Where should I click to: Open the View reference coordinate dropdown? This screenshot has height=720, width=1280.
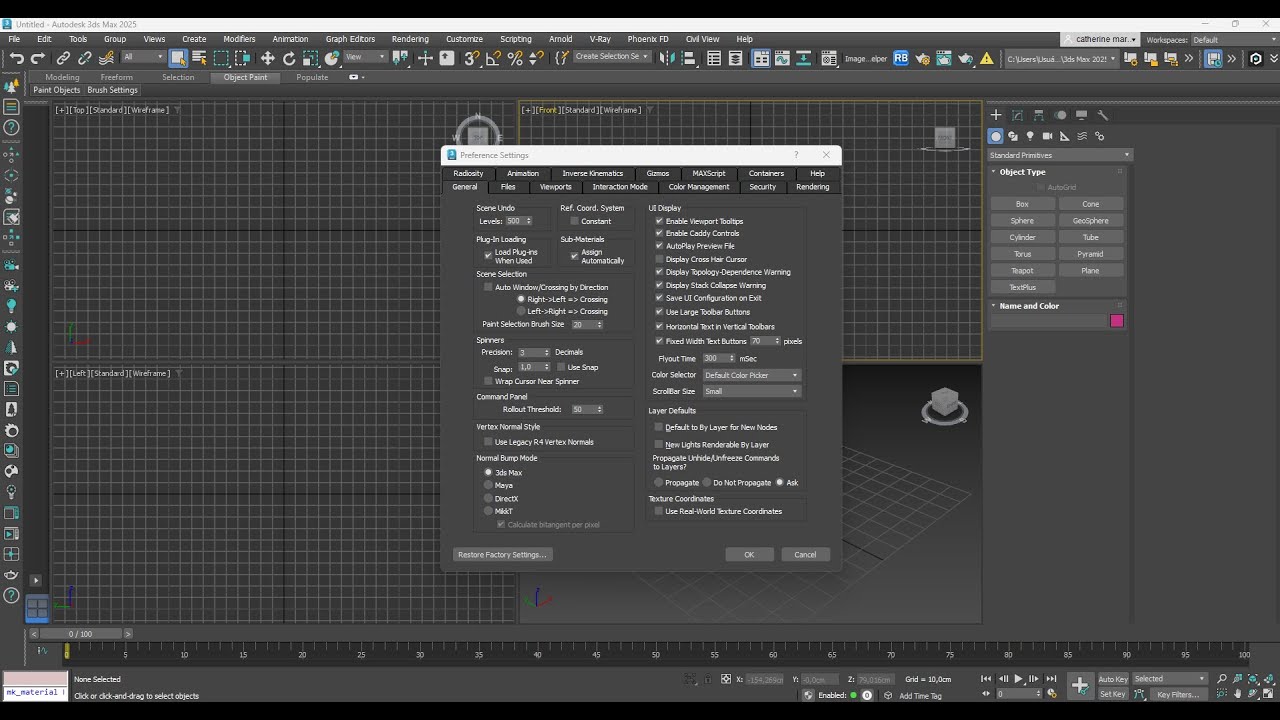[366, 57]
